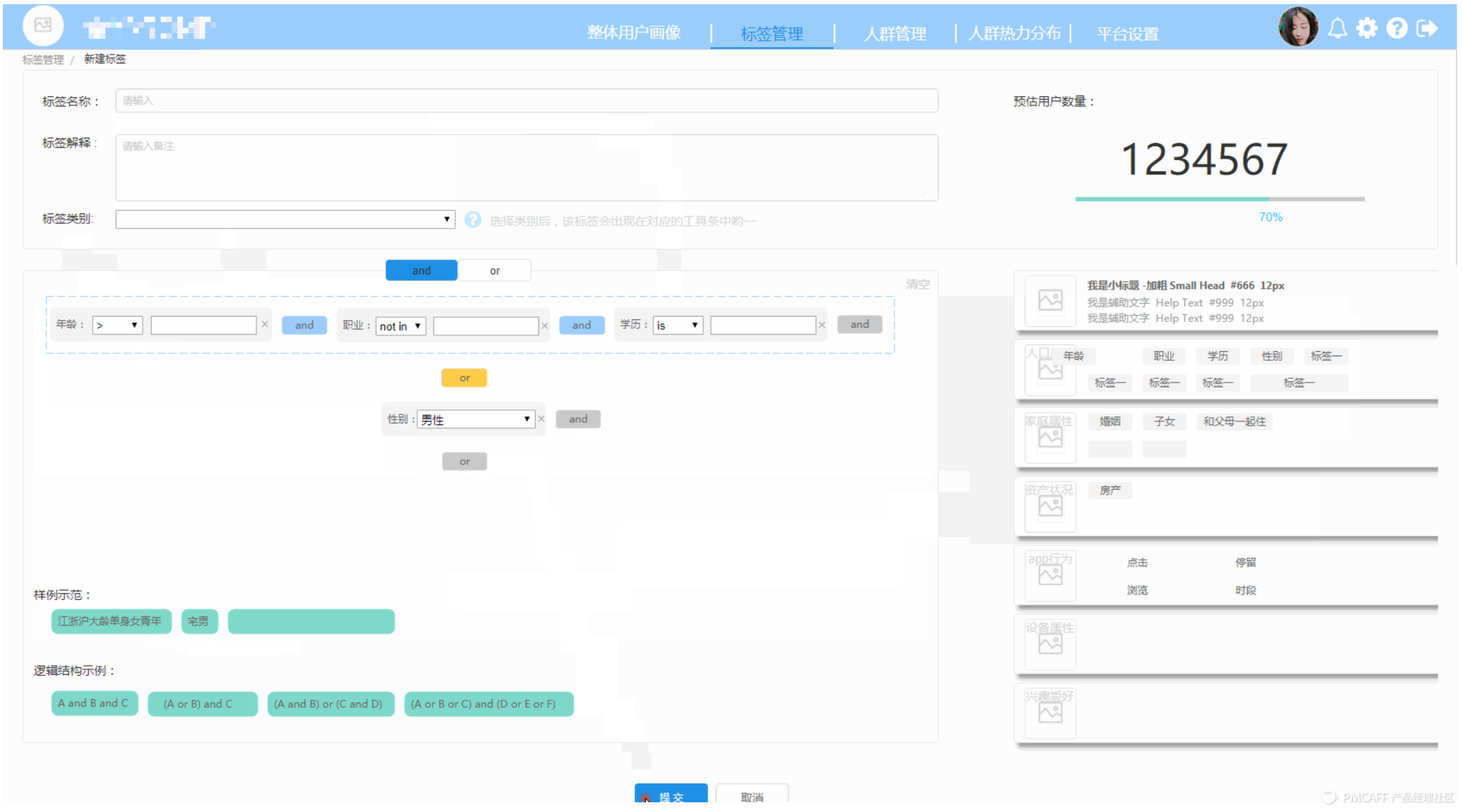1462x812 pixels.
Task: Click the notification bell icon
Action: 1338,28
